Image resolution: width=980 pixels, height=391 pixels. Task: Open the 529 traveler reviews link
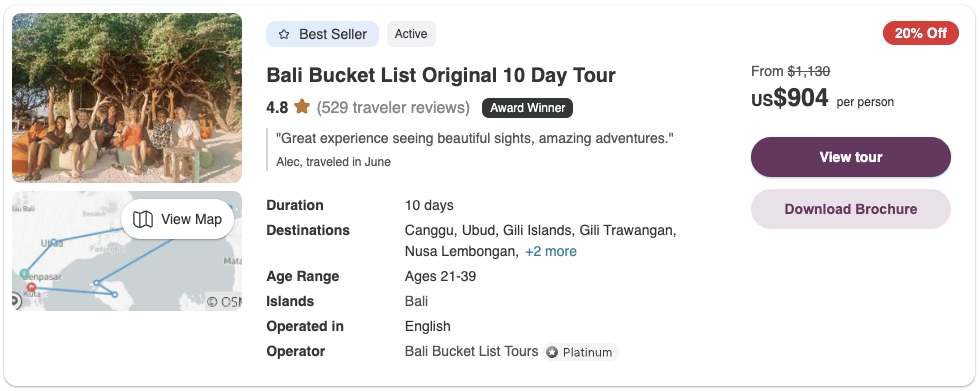[393, 107]
